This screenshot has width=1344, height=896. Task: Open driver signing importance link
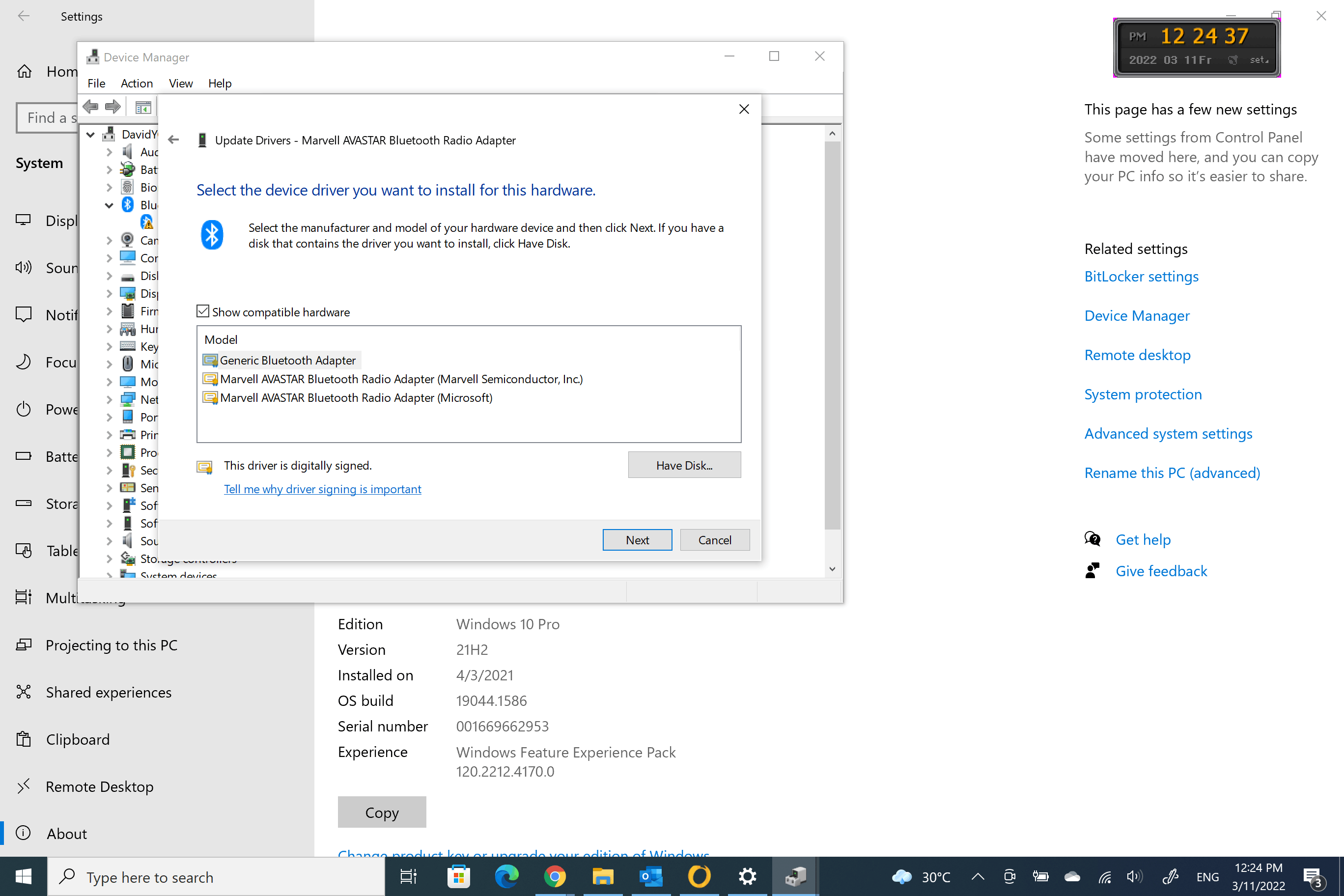pyautogui.click(x=322, y=489)
